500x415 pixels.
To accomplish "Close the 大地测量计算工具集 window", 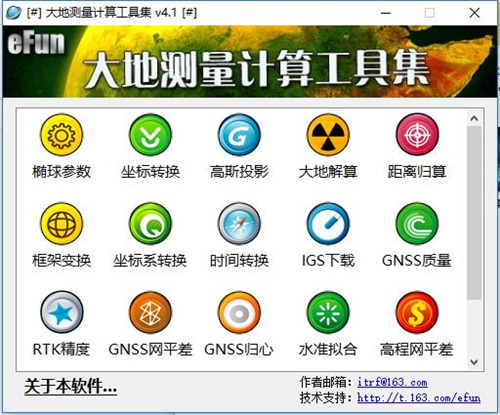I will pos(474,13).
